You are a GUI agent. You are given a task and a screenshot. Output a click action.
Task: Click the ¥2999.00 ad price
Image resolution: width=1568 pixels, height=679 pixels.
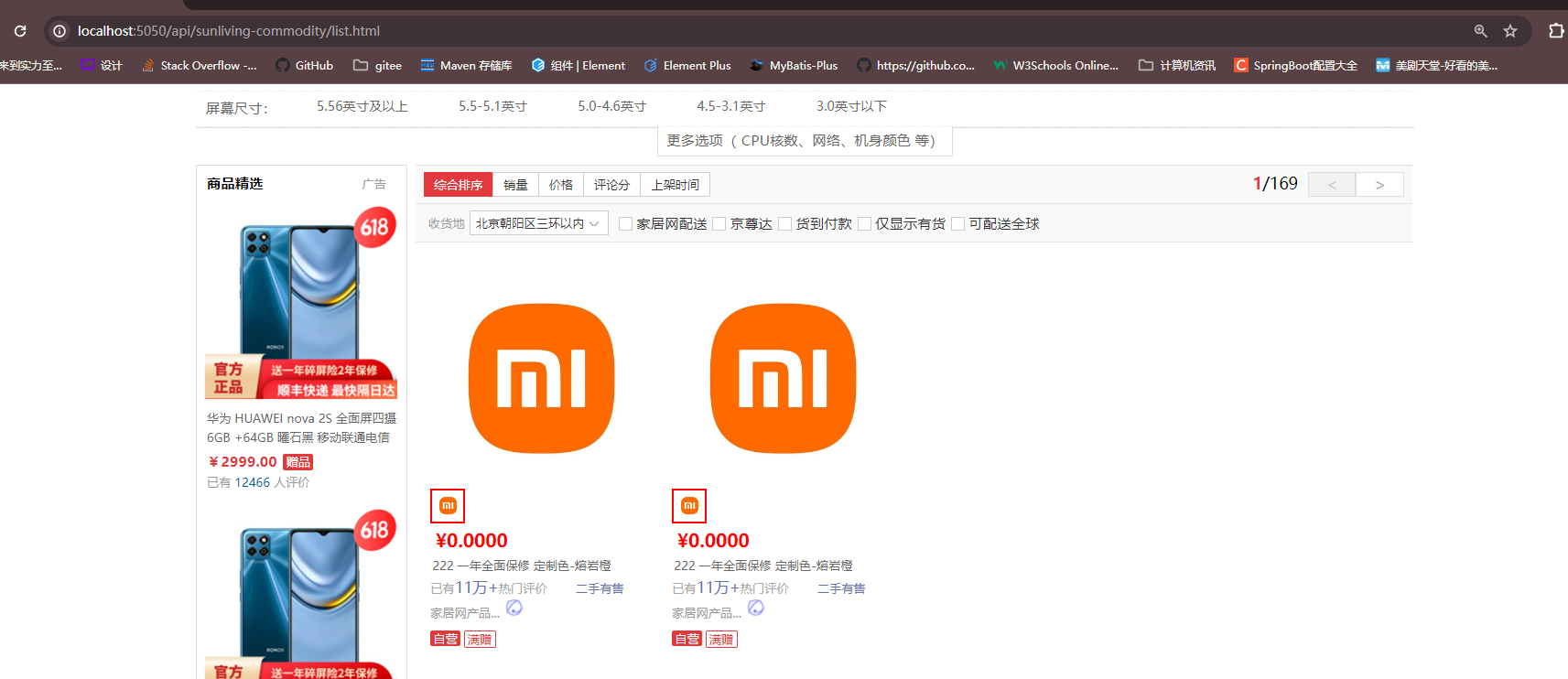[x=243, y=462]
